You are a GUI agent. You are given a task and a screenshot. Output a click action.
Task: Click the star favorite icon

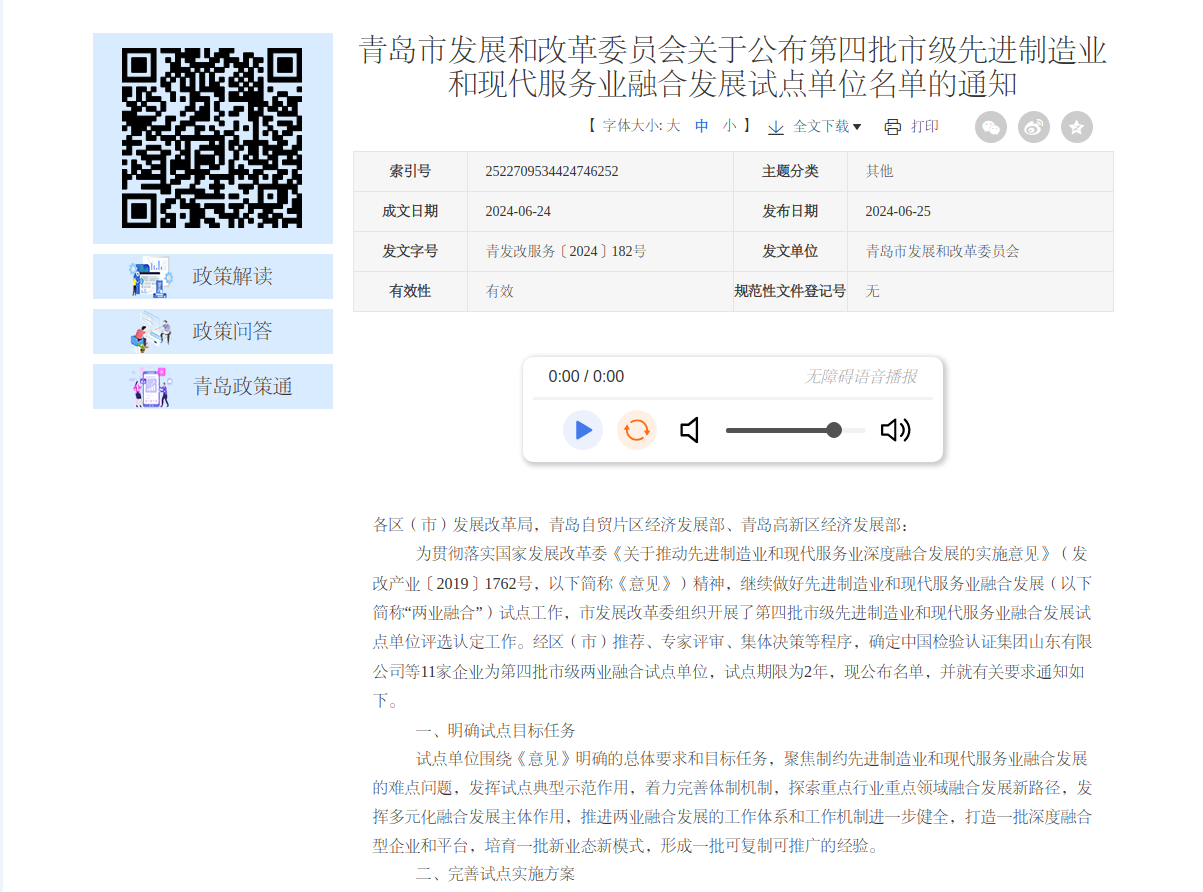1077,127
